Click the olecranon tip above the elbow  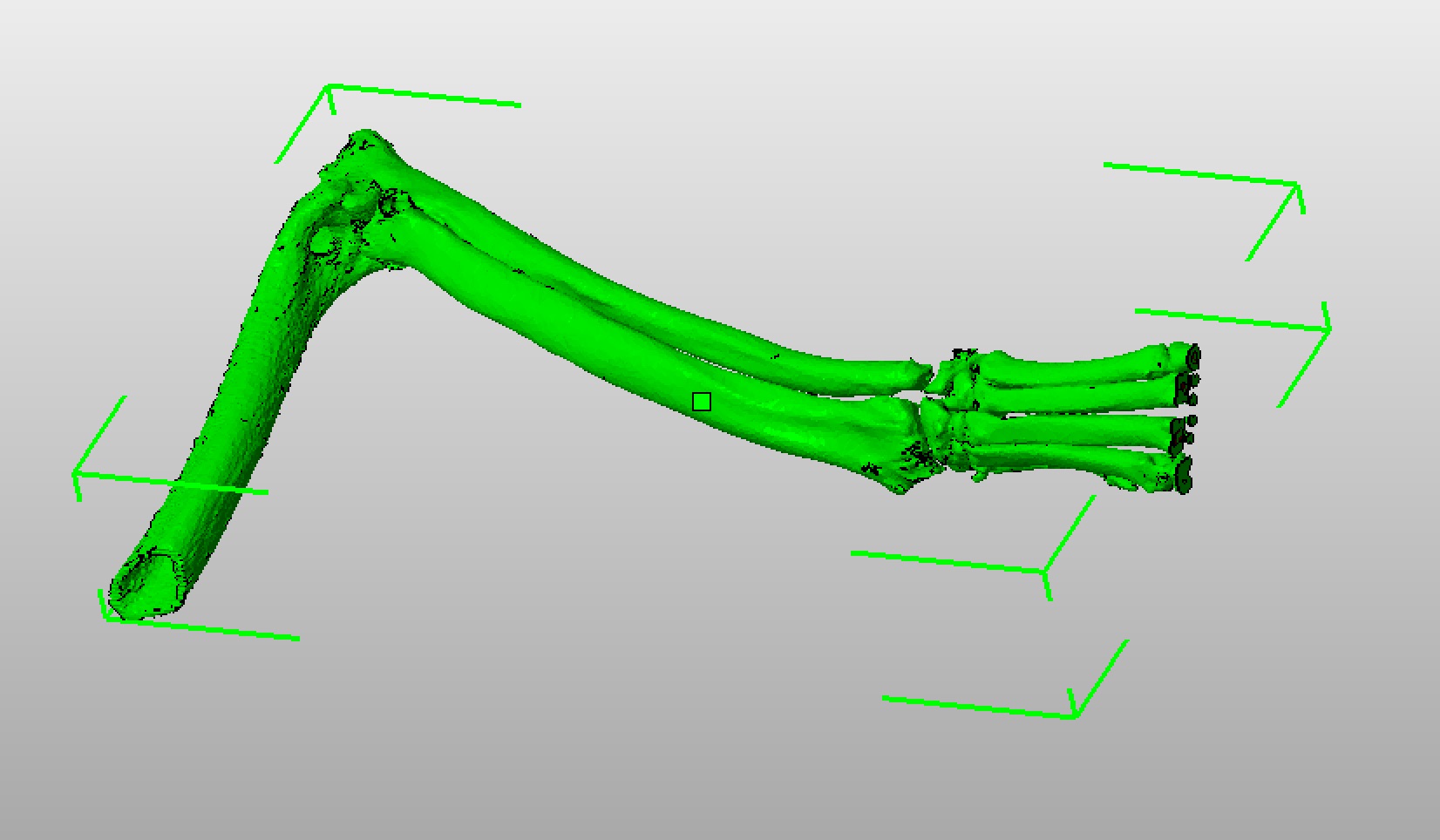pyautogui.click(x=366, y=141)
